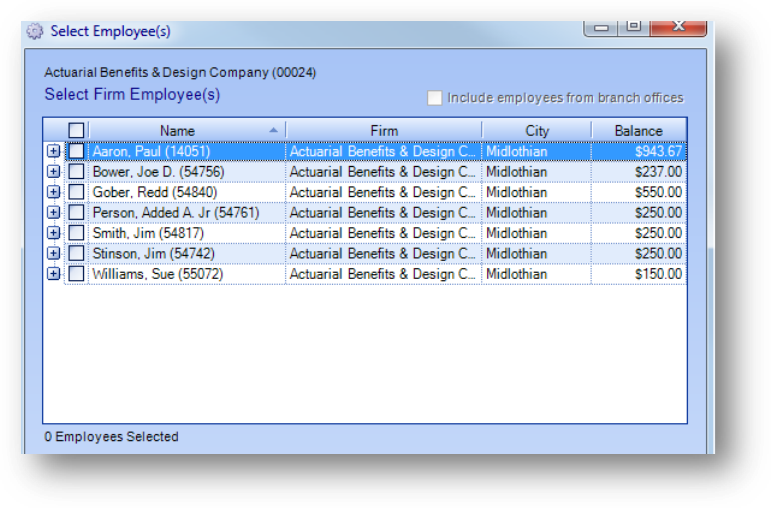Click '0 Employees Selected' status text
771x508 pixels.
[x=111, y=437]
